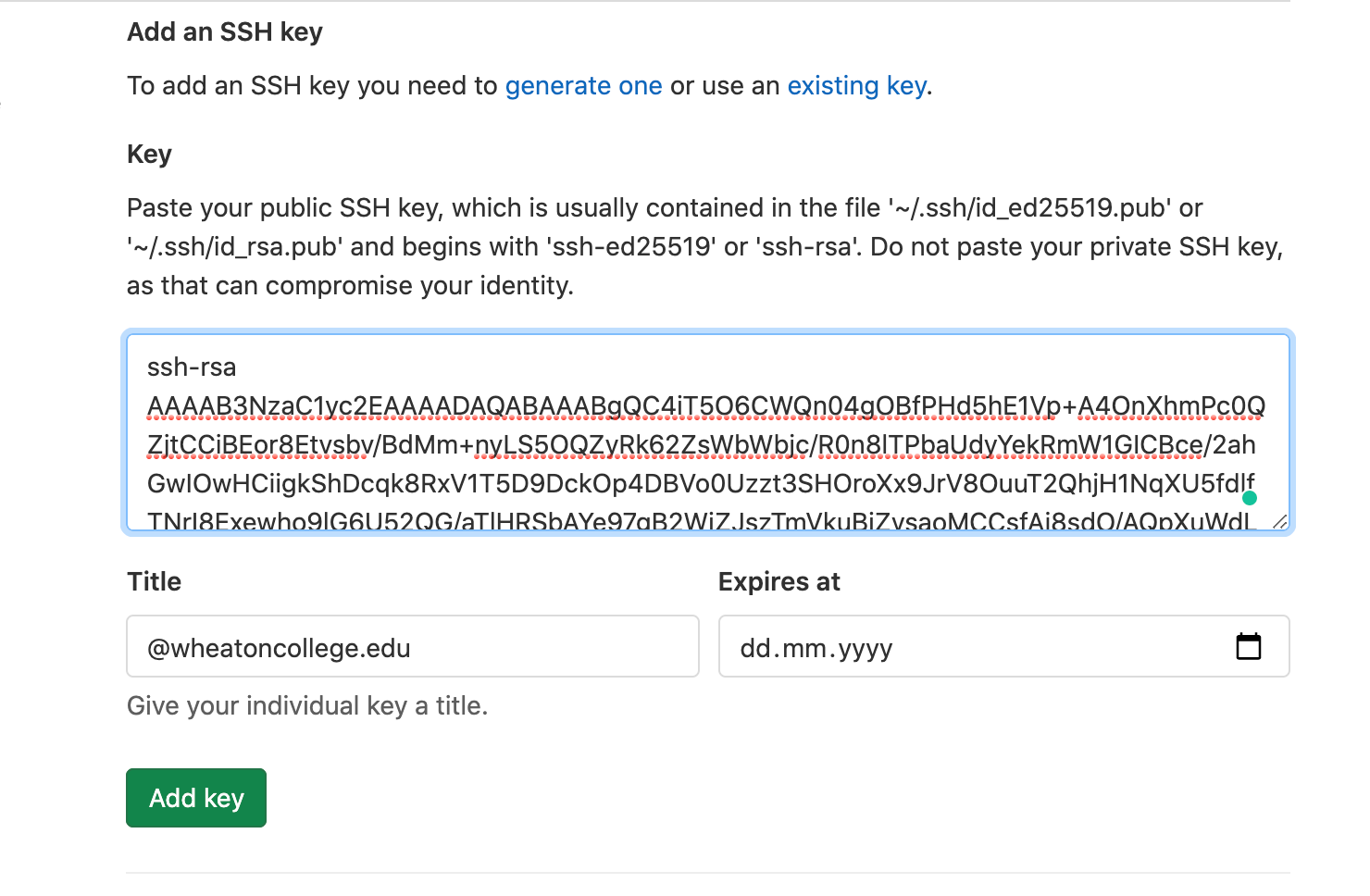Place cursor on key line starting with AAAAB3NzaC1yc2
This screenshot has width=1370, height=896.
coord(706,406)
